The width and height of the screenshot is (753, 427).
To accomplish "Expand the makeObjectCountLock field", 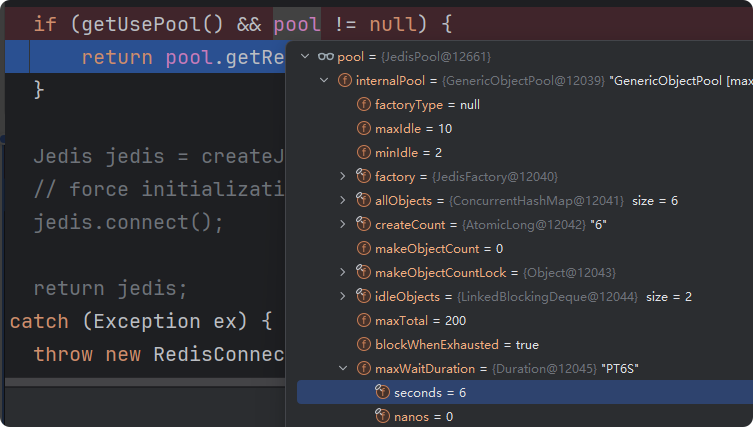I will 343,273.
